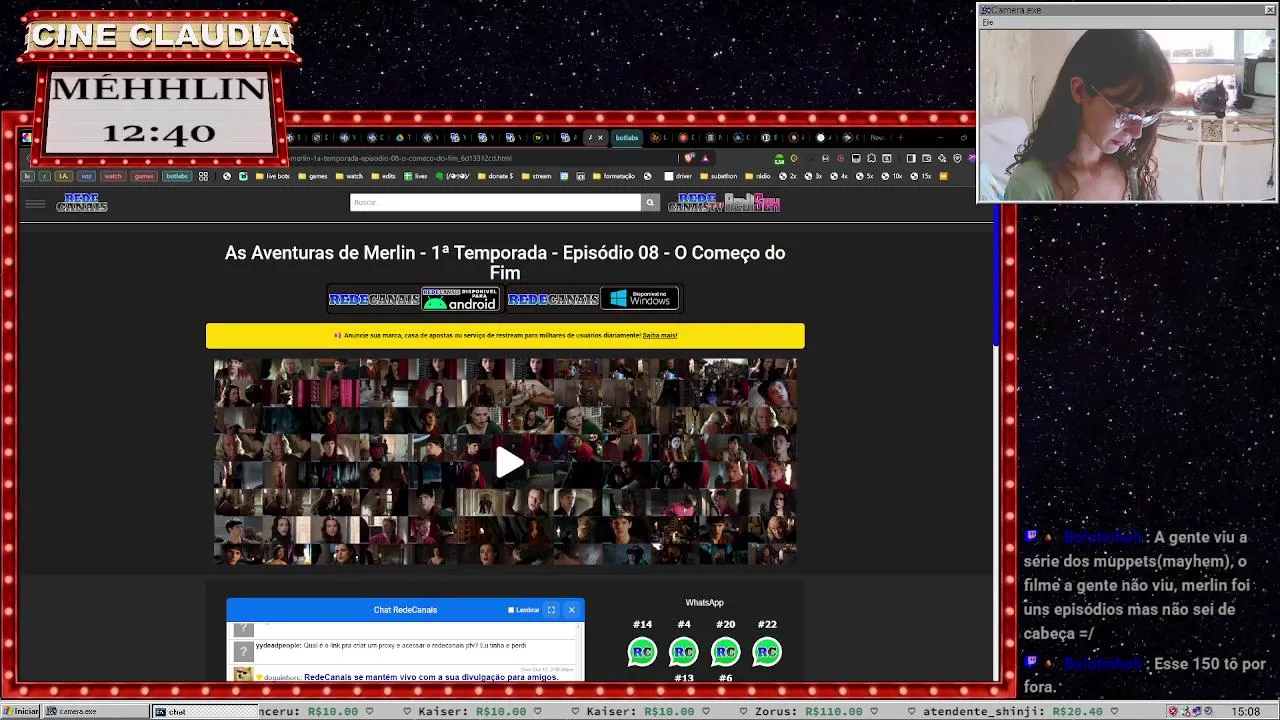Select the botlabs chip in bookmarks bar
The image size is (1280, 720).
(x=177, y=176)
